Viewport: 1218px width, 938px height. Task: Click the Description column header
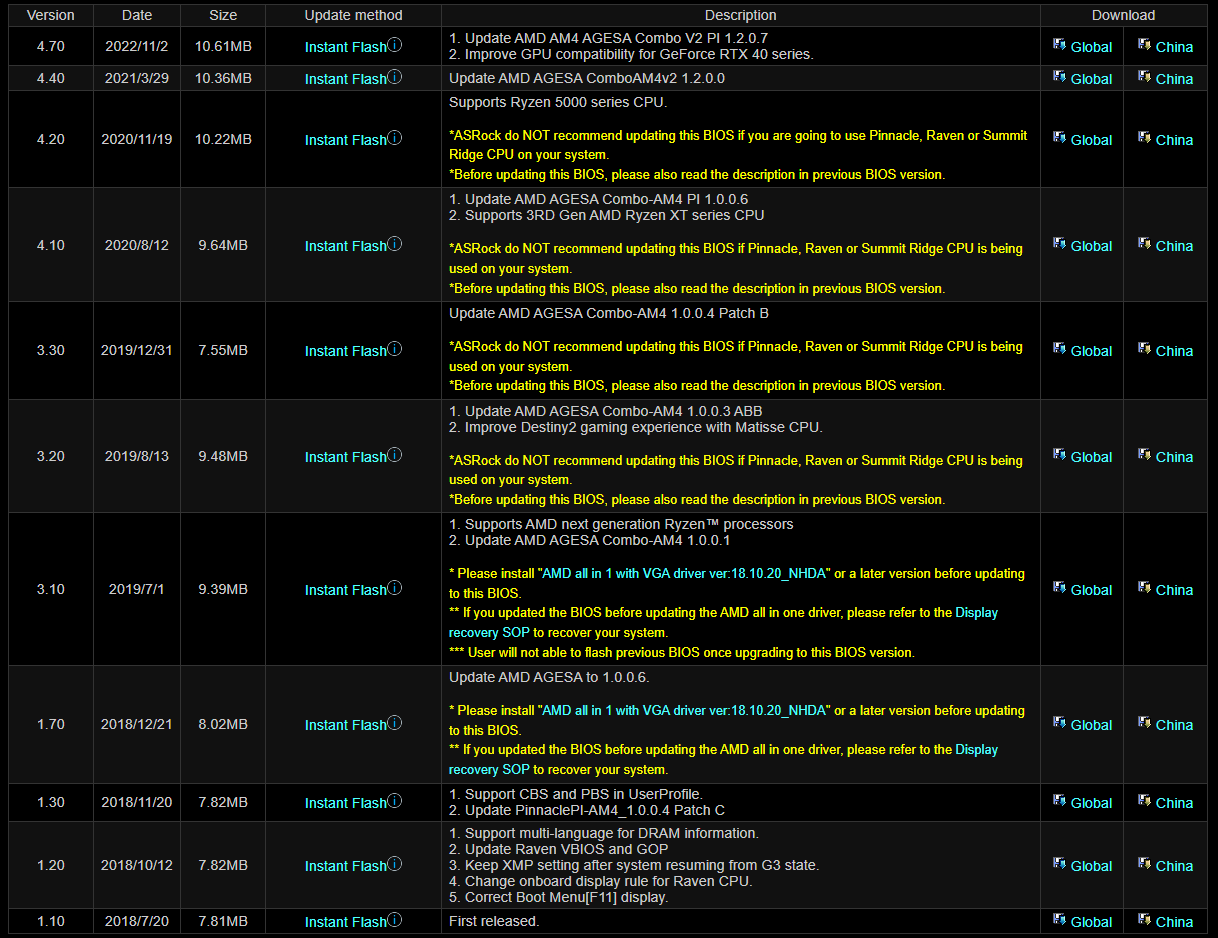[741, 15]
